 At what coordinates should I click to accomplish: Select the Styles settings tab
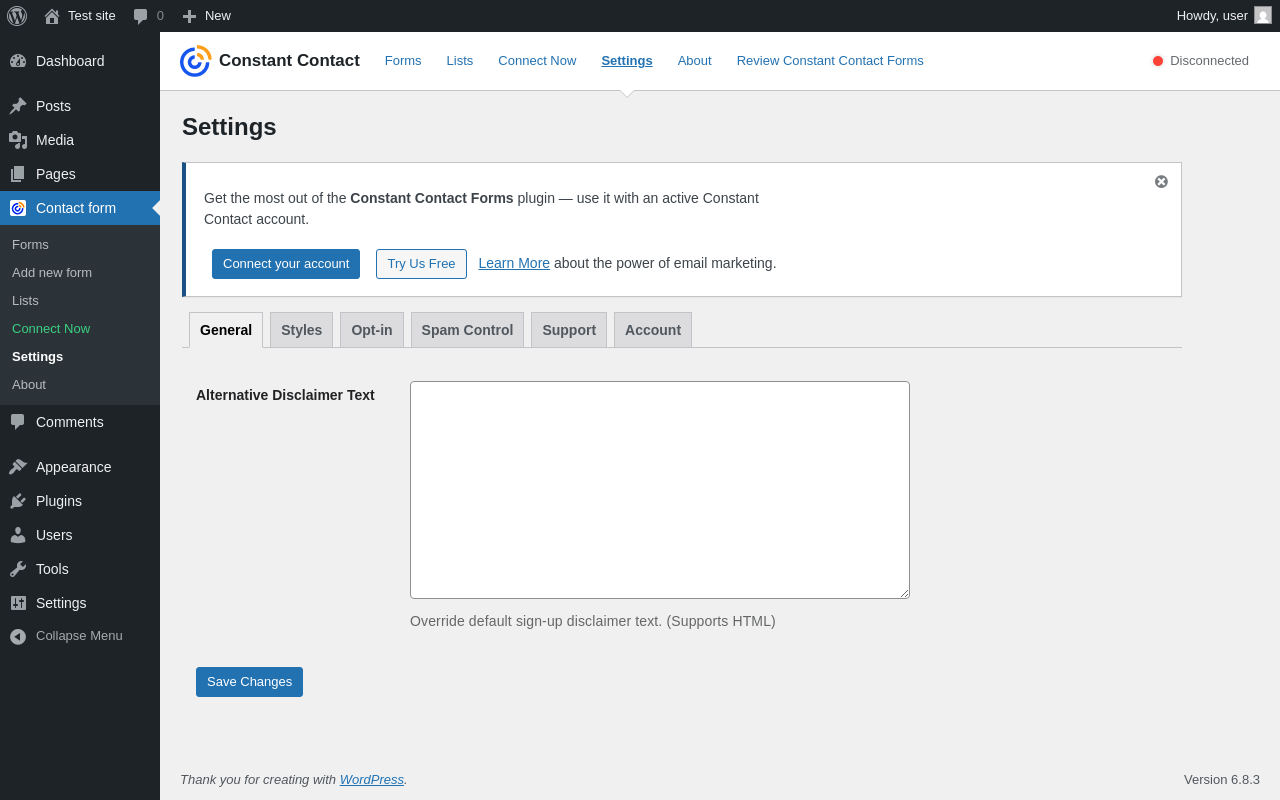click(301, 330)
